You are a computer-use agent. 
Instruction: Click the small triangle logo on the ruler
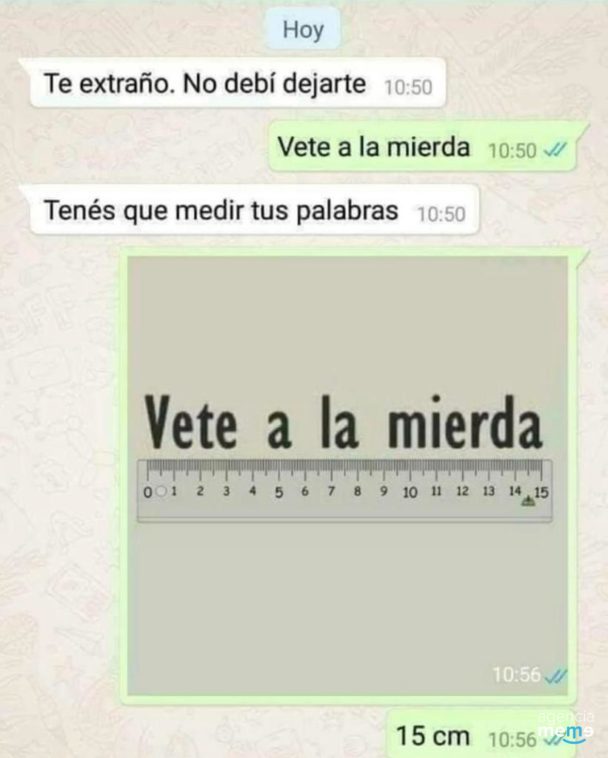point(528,501)
